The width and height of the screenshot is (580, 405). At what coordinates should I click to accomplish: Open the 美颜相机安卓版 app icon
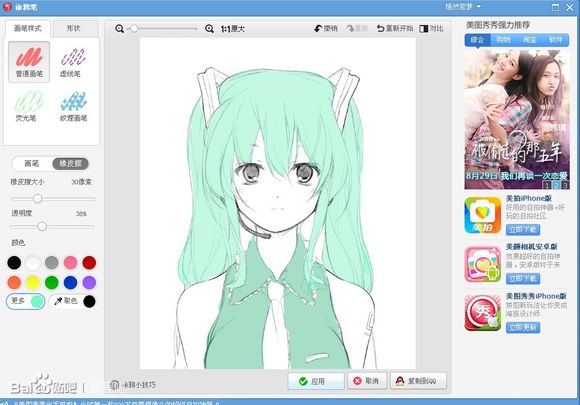482,264
